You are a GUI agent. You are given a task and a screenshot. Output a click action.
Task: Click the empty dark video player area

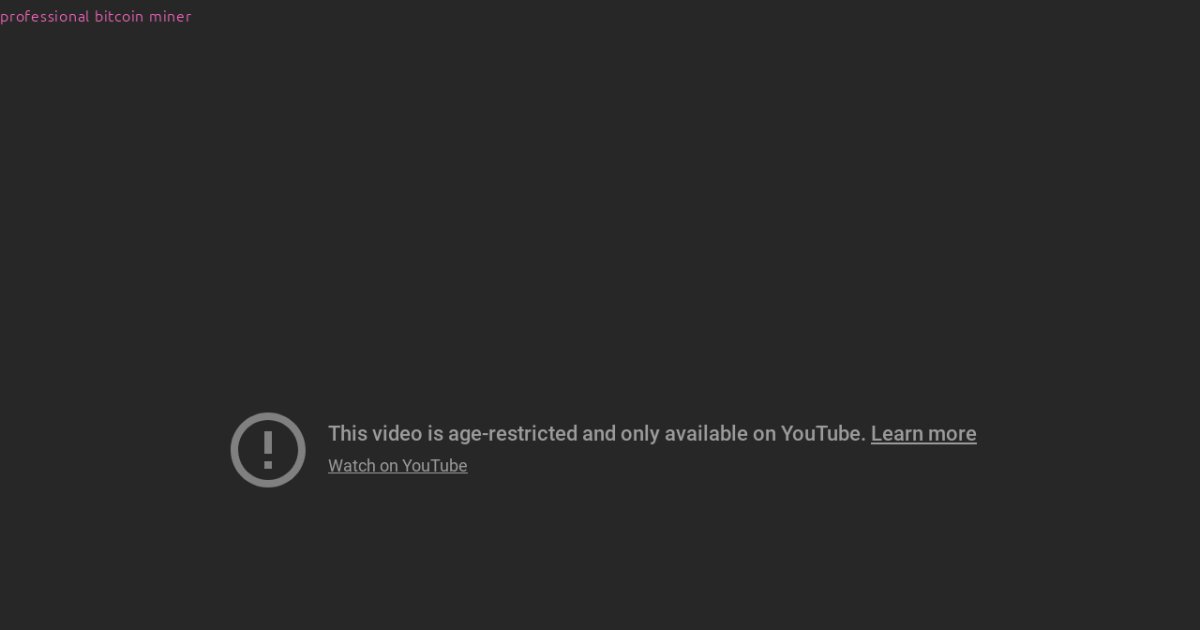600,220
